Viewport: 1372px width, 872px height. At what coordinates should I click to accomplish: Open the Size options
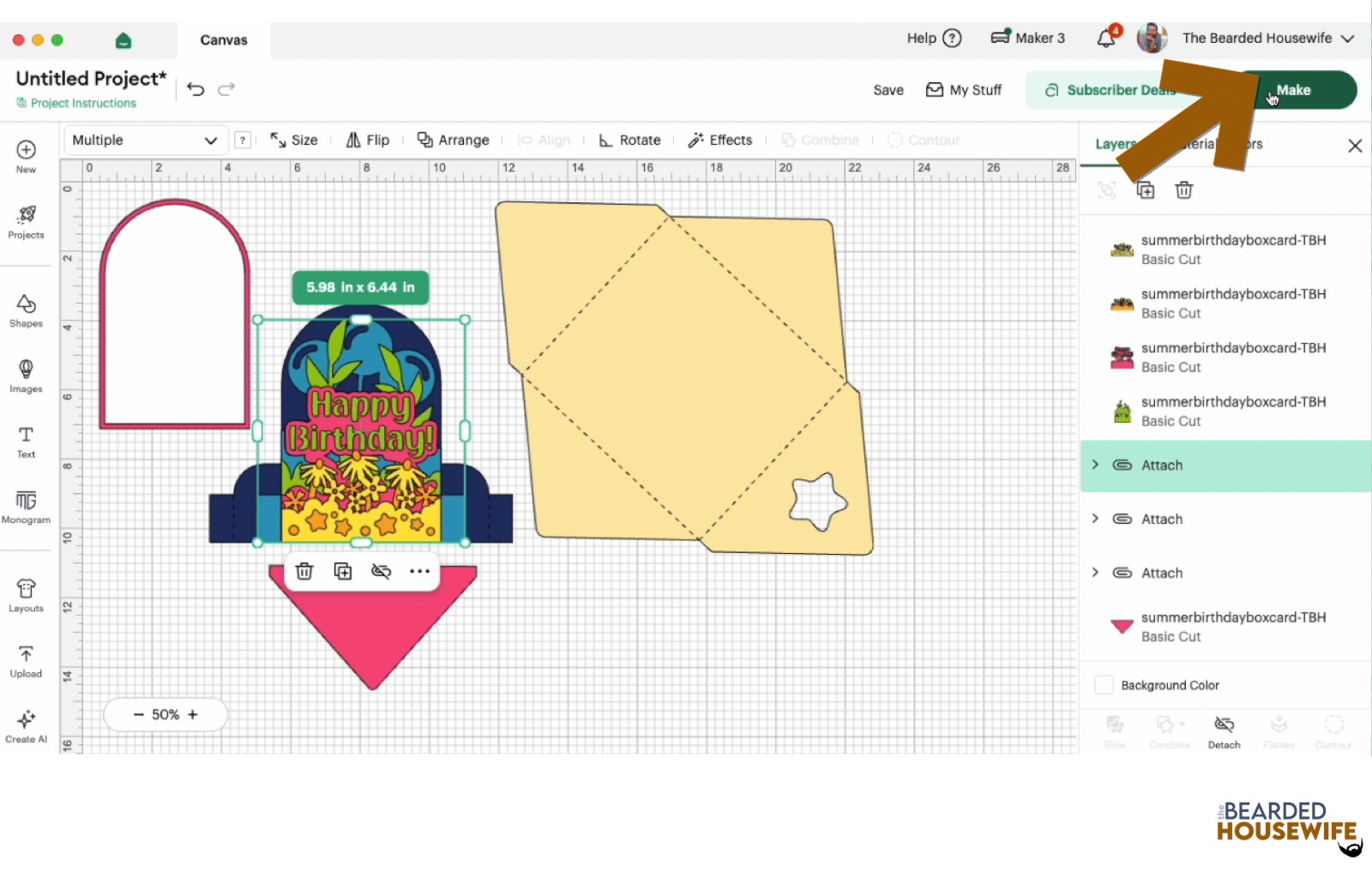(294, 140)
